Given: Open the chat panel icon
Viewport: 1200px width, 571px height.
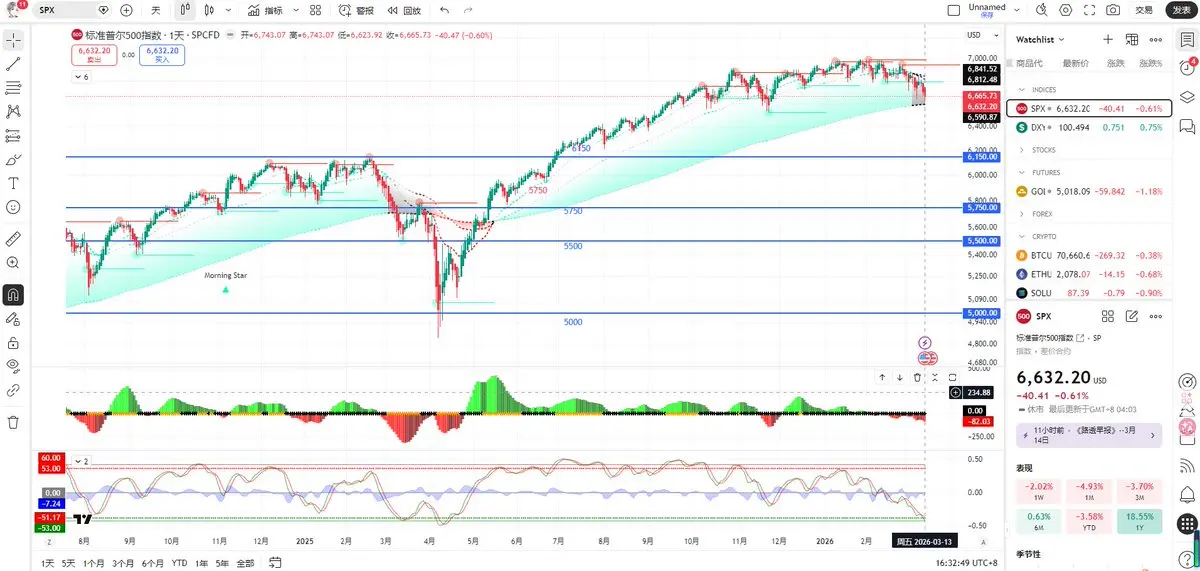Looking at the screenshot, I should [x=1187, y=126].
